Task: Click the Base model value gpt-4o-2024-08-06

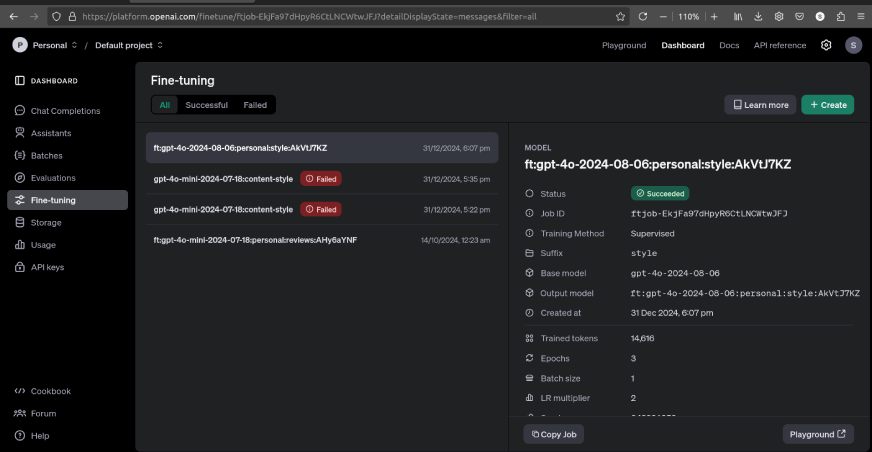Action: pos(675,273)
